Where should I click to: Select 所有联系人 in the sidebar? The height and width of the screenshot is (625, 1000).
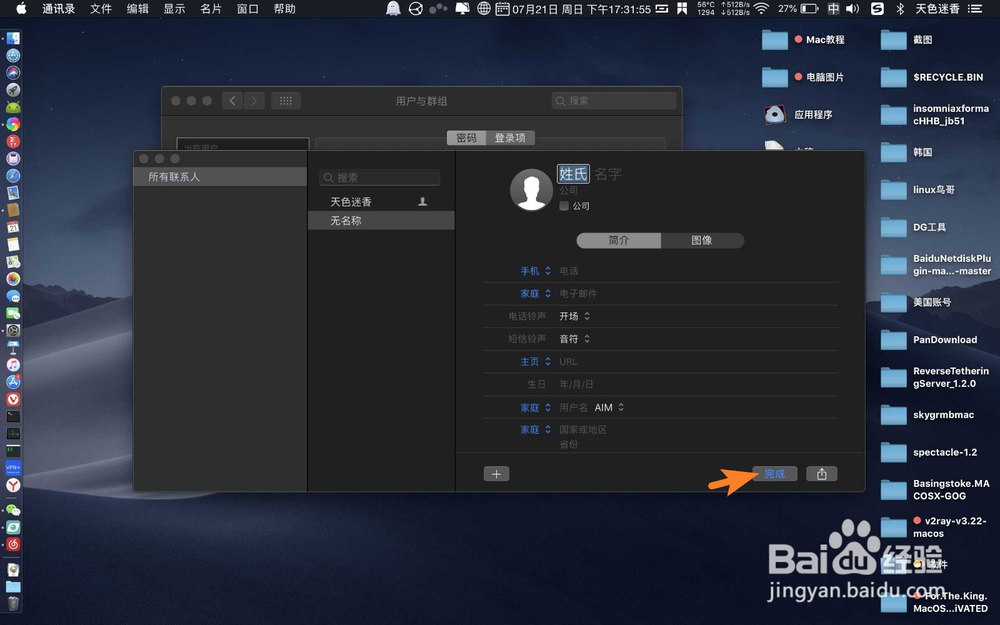point(220,177)
